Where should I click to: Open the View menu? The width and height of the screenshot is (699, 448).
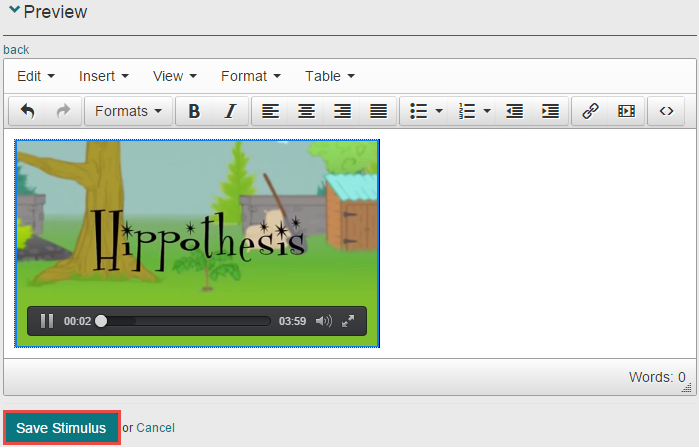(175, 76)
